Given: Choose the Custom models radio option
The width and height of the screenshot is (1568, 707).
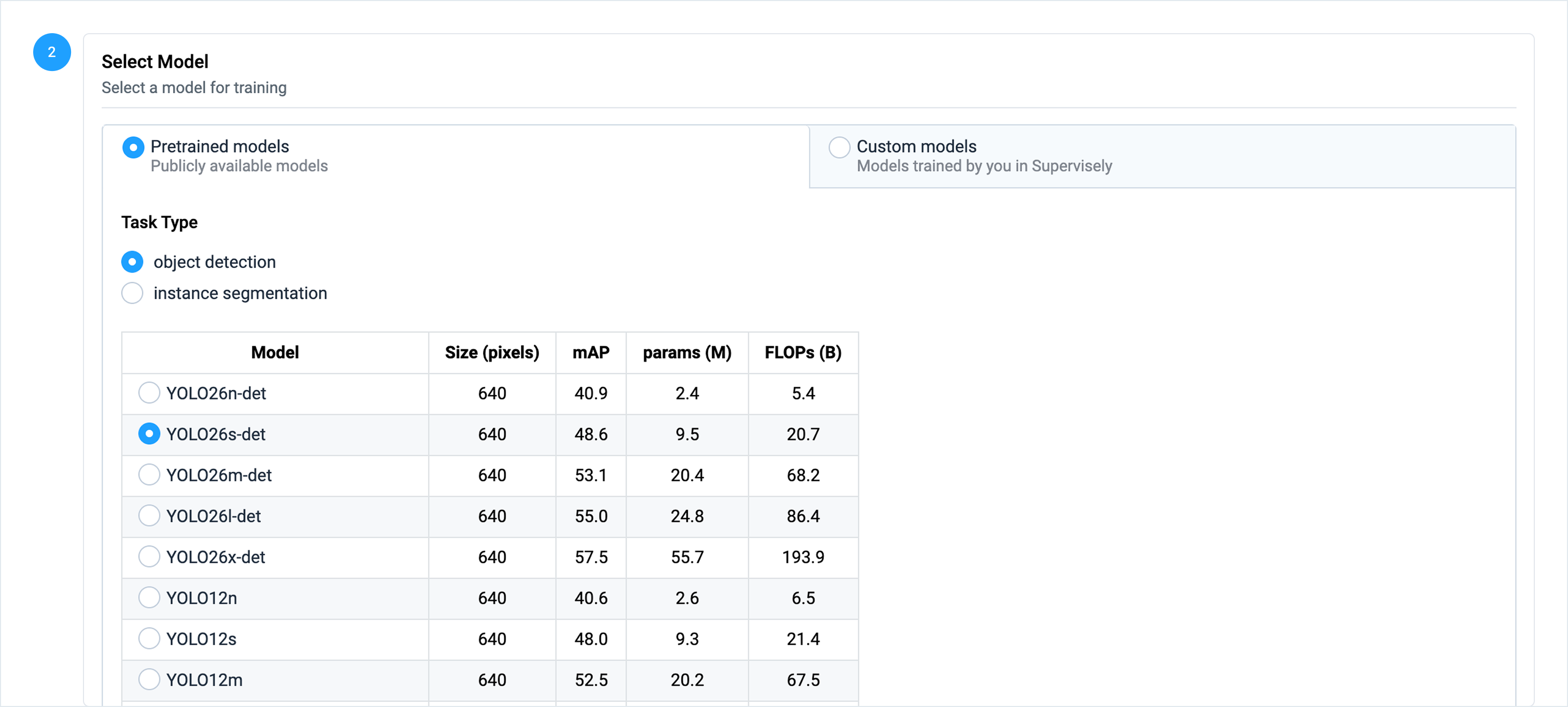Looking at the screenshot, I should (x=839, y=147).
